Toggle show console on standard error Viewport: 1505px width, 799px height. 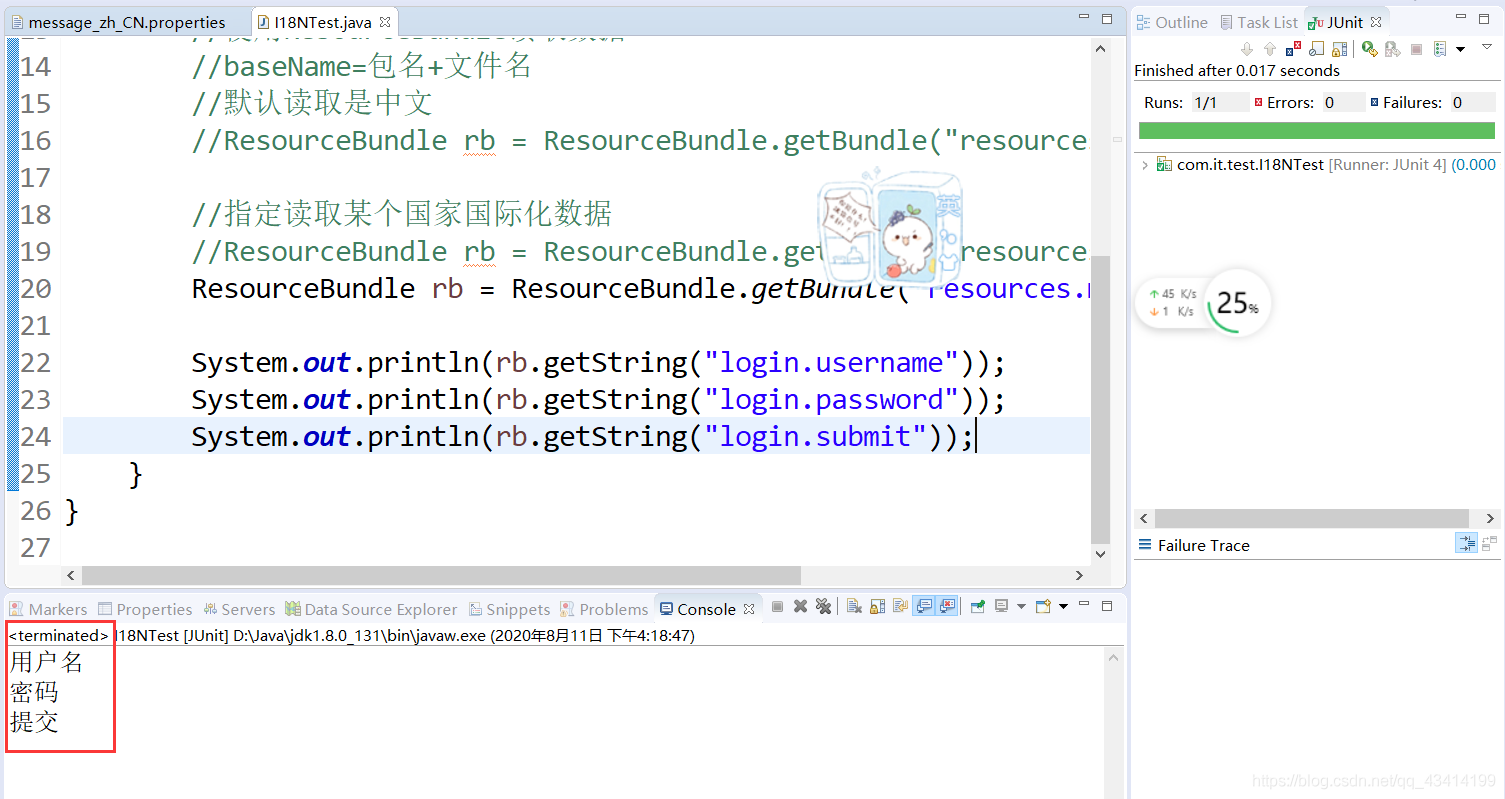[947, 606]
